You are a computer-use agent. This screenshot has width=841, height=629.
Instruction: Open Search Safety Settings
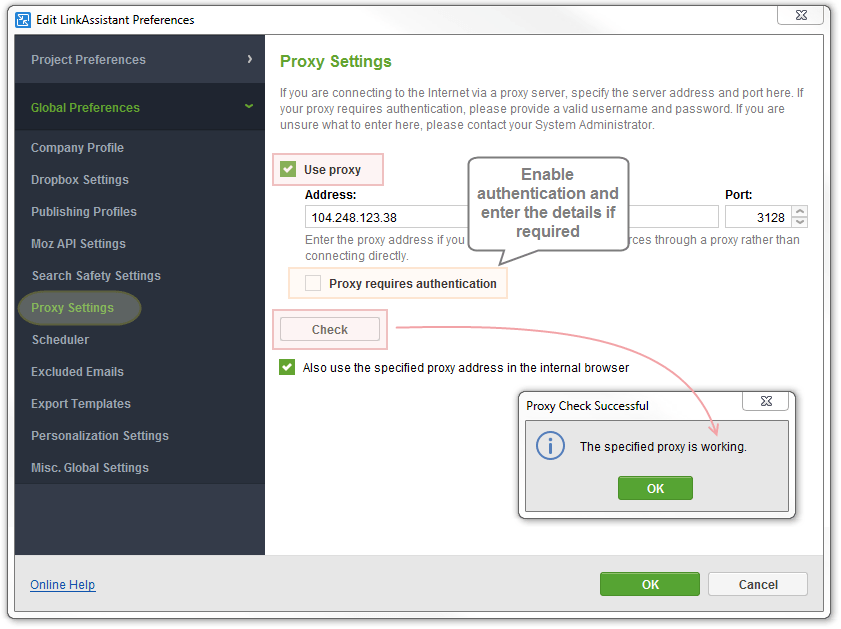tap(96, 276)
